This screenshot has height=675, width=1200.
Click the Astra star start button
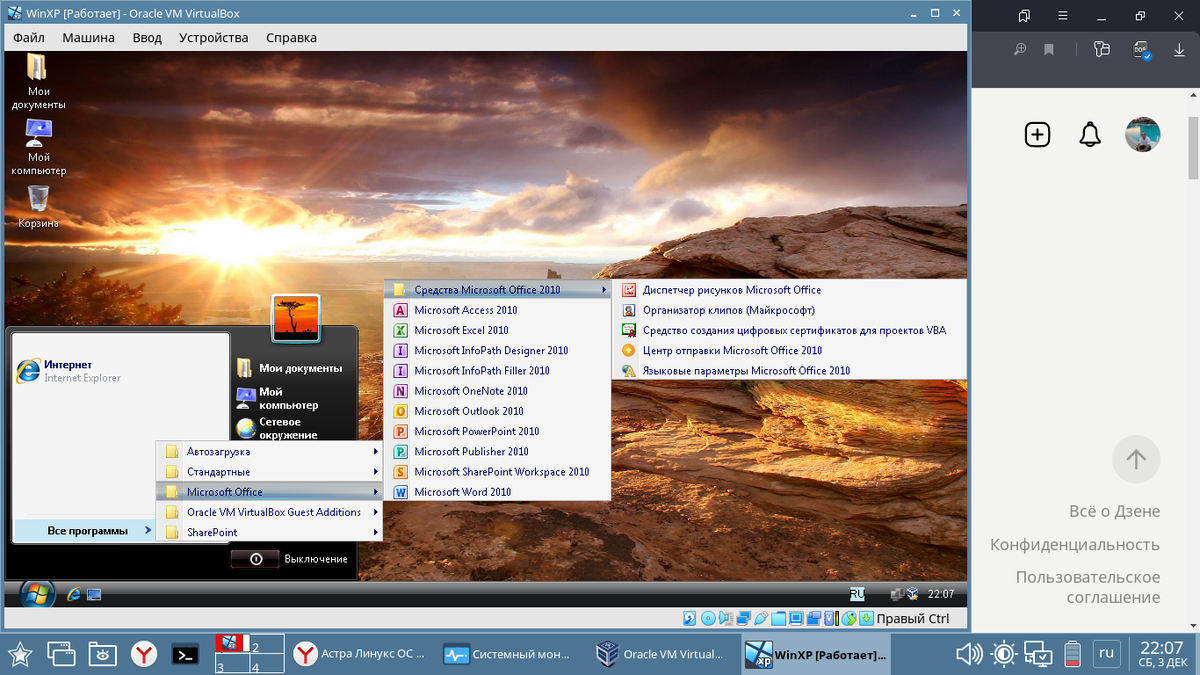coord(20,654)
